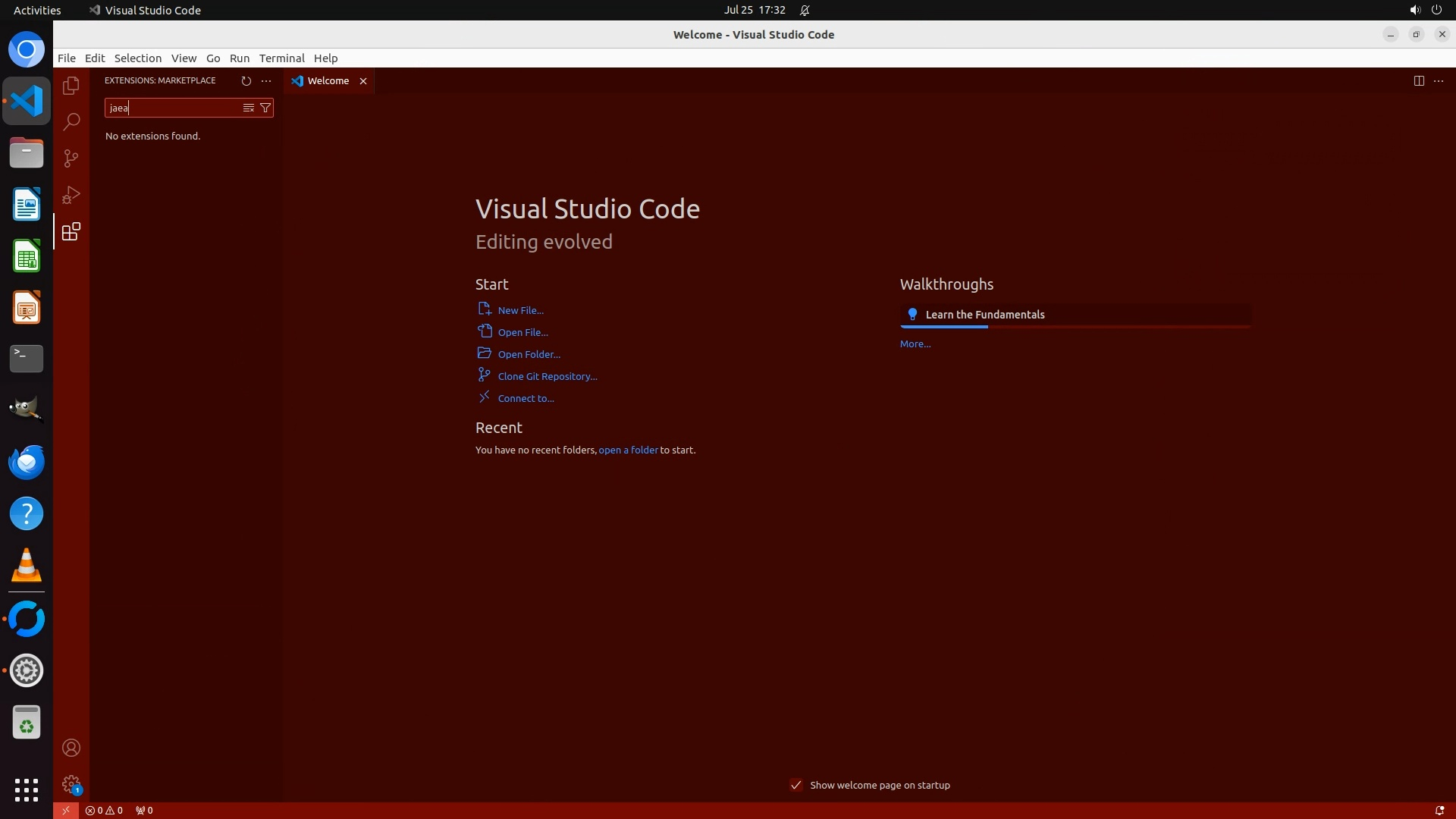Click the Accounts icon in activity bar
Viewport: 1456px width, 819px height.
(x=71, y=748)
